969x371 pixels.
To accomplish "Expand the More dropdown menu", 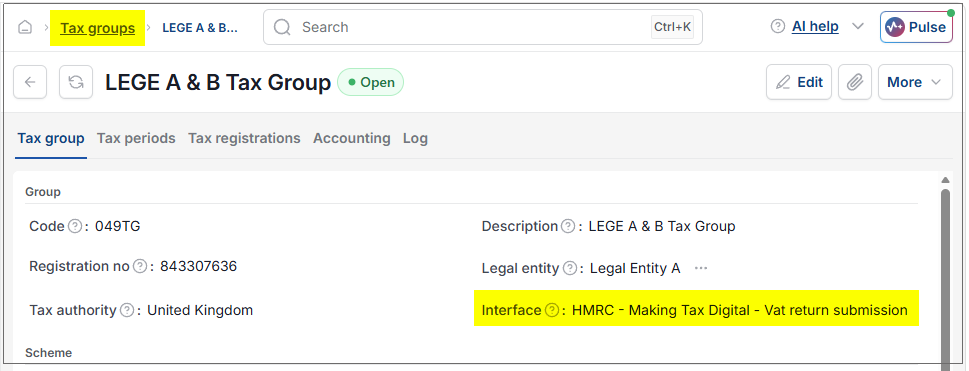I will click(x=915, y=82).
